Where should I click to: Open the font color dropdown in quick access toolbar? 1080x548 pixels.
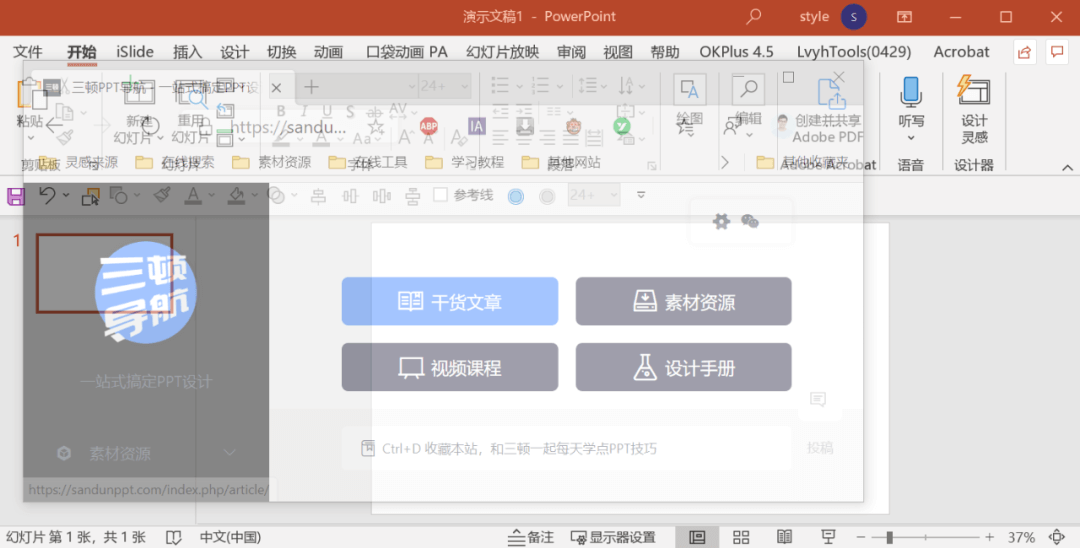211,196
